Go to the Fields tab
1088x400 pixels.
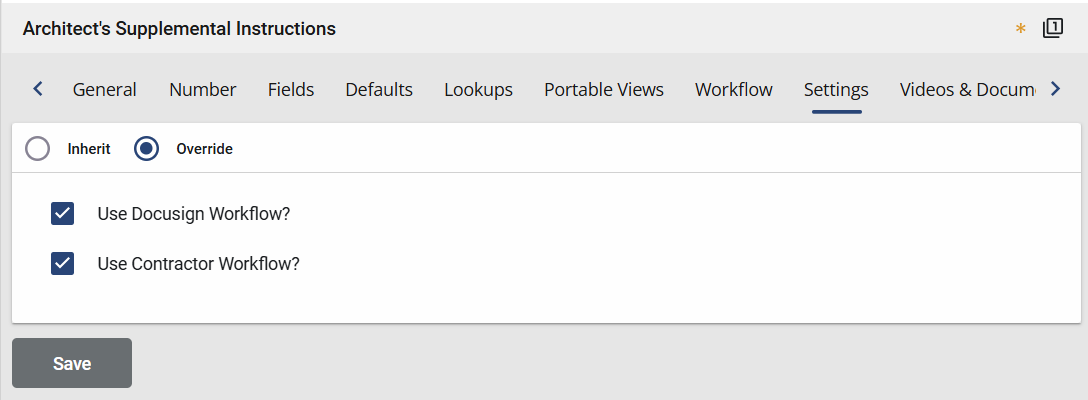291,90
